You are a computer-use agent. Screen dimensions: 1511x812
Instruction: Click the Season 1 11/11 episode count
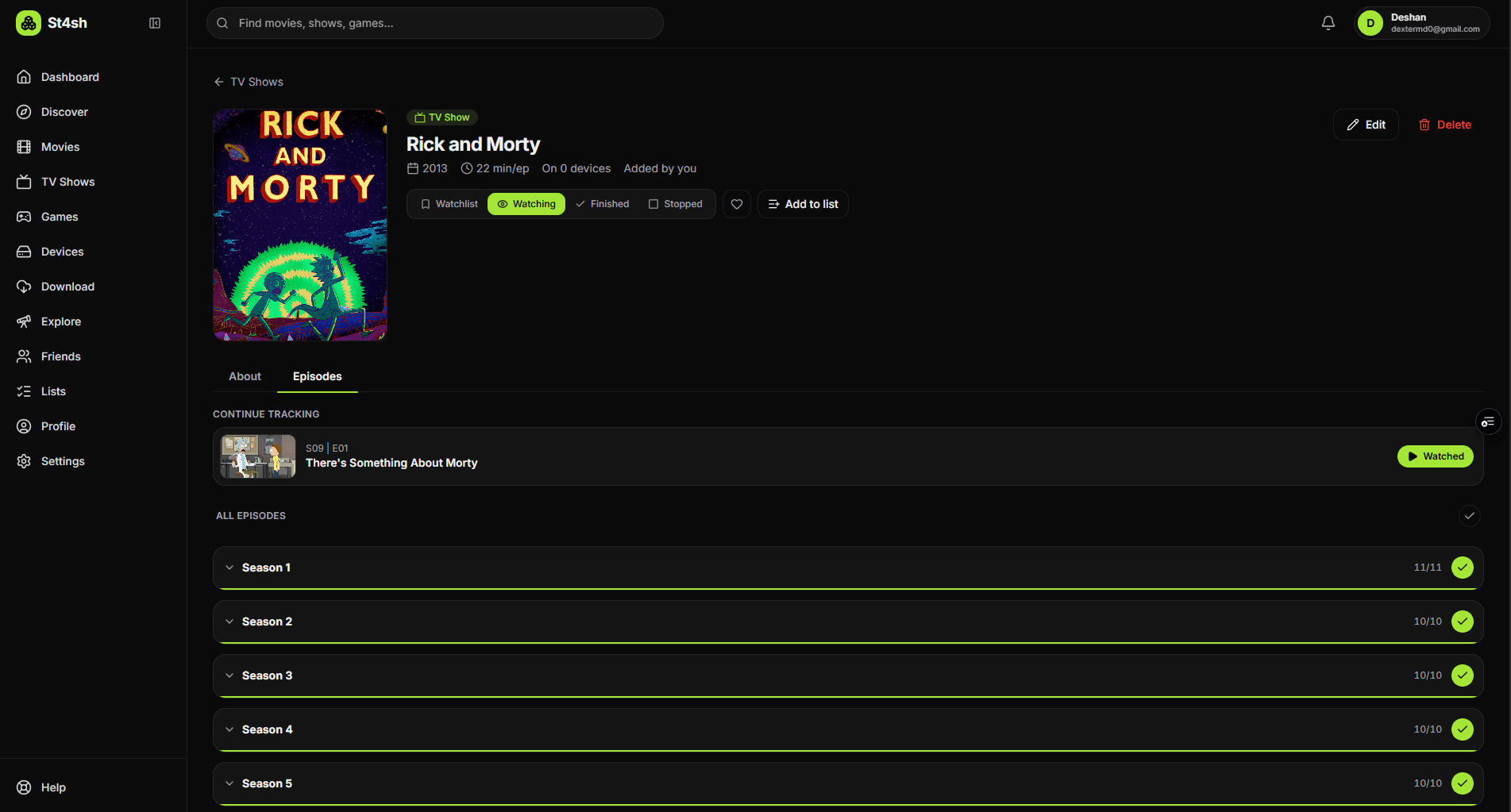coord(1428,568)
